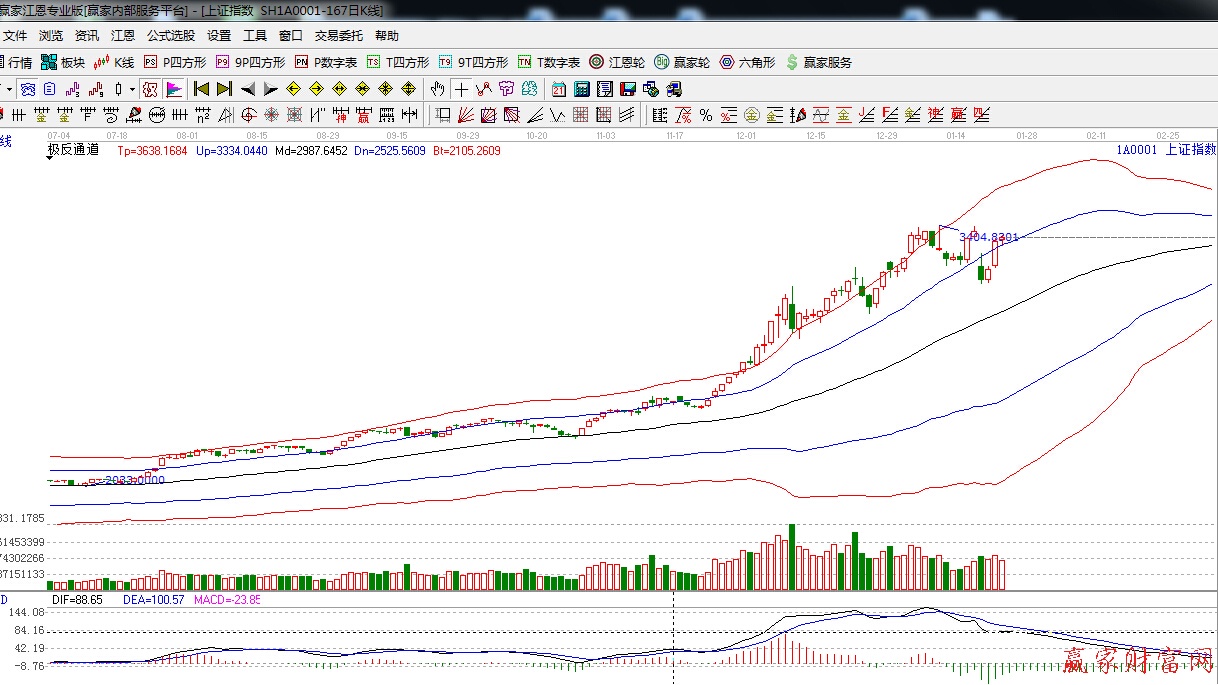1218x685 pixels.
Task: Expand the candlestick type dropdown arrow
Action: [x=133, y=89]
